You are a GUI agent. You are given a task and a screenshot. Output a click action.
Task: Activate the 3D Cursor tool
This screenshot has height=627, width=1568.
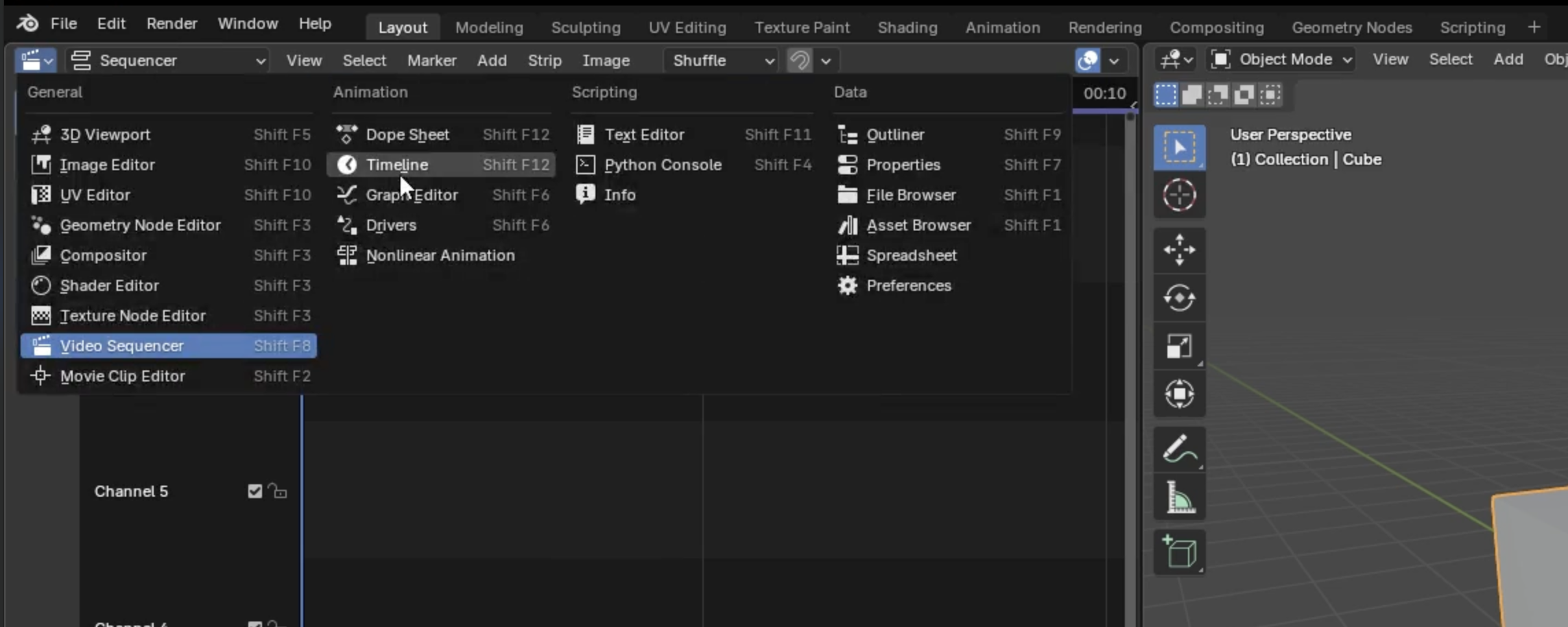click(x=1179, y=196)
